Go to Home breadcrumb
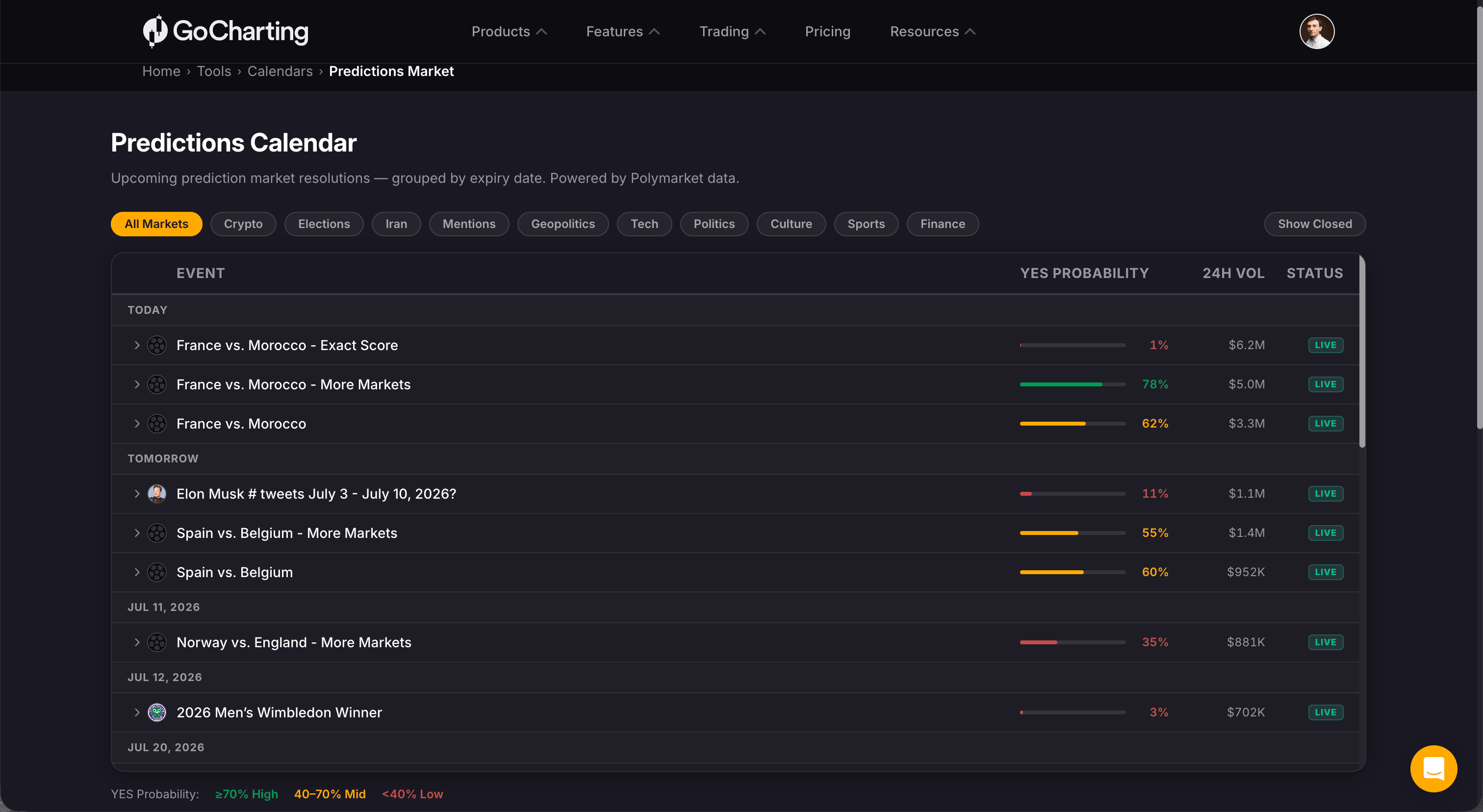Viewport: 1483px width, 812px height. (x=161, y=72)
